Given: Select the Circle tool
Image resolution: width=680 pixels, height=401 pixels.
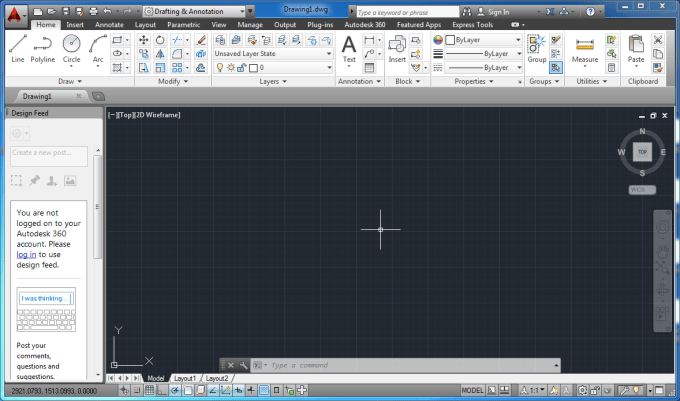Looking at the screenshot, I should pyautogui.click(x=72, y=49).
